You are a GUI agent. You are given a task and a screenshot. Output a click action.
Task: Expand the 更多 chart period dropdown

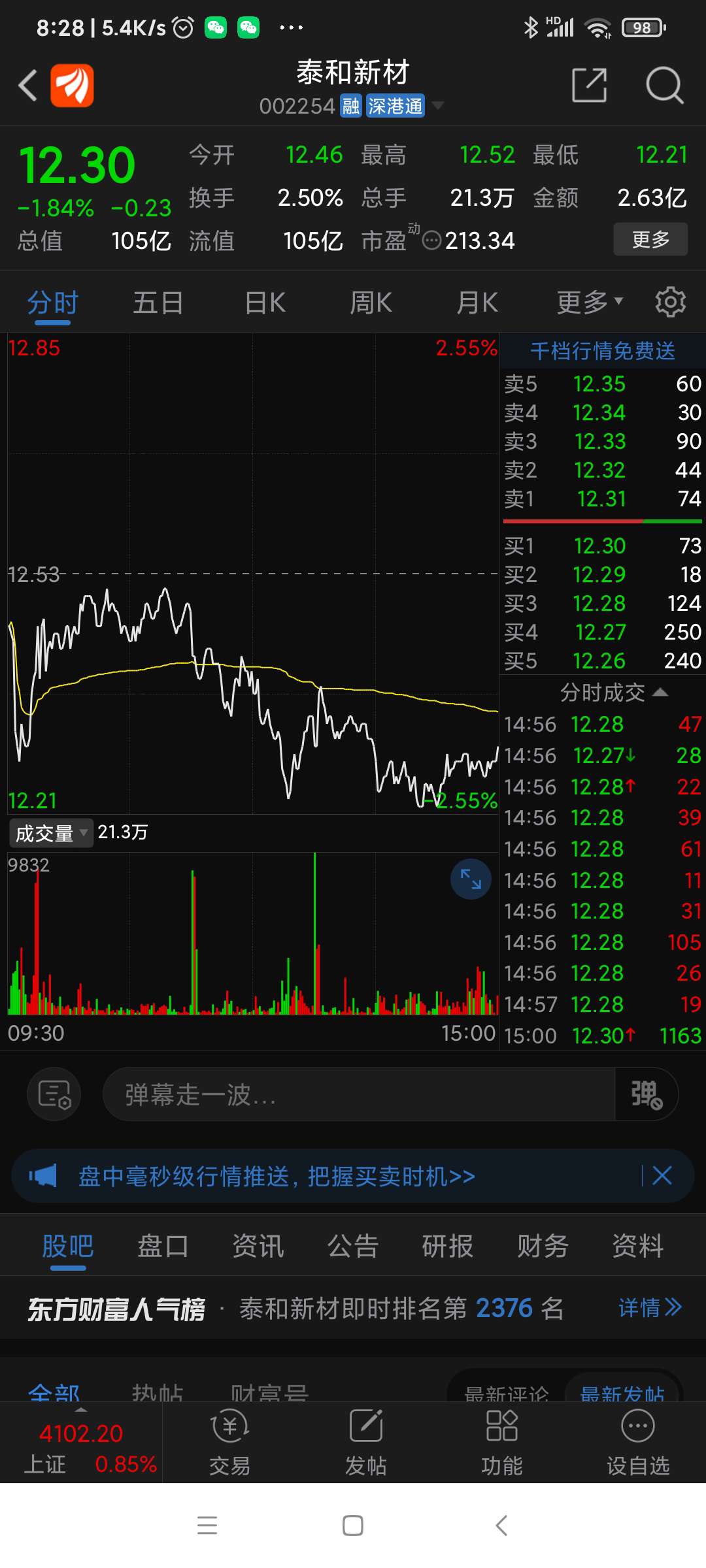pyautogui.click(x=590, y=302)
